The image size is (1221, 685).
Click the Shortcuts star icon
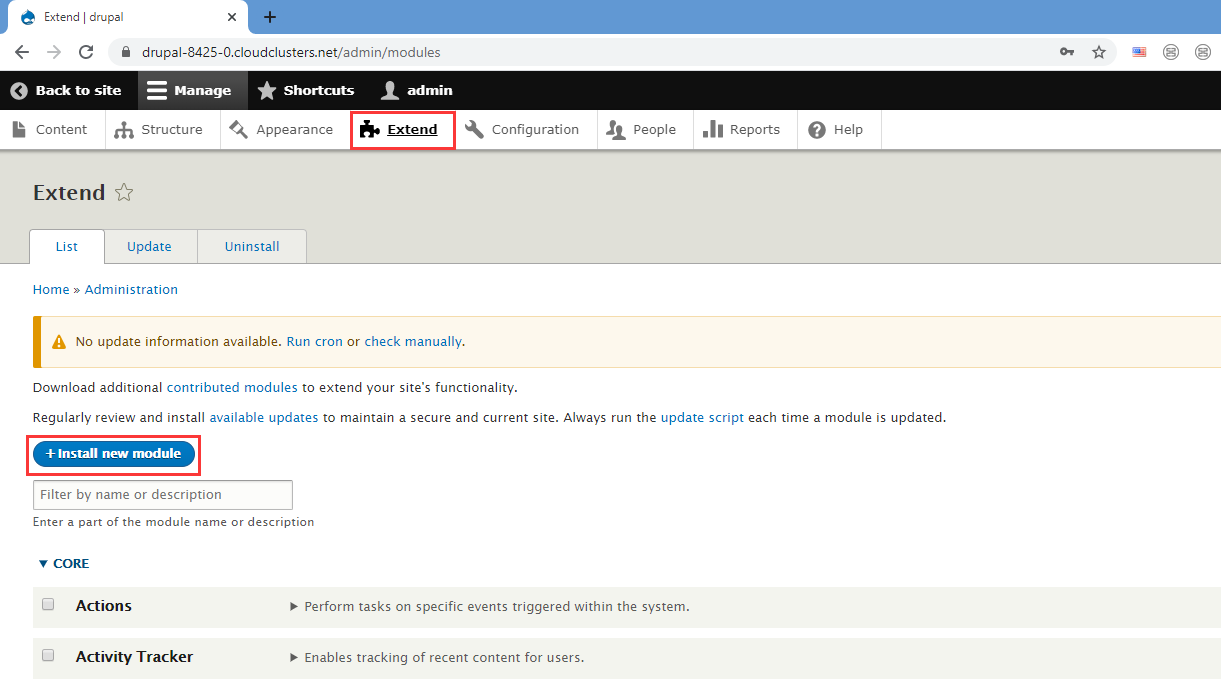[x=267, y=90]
